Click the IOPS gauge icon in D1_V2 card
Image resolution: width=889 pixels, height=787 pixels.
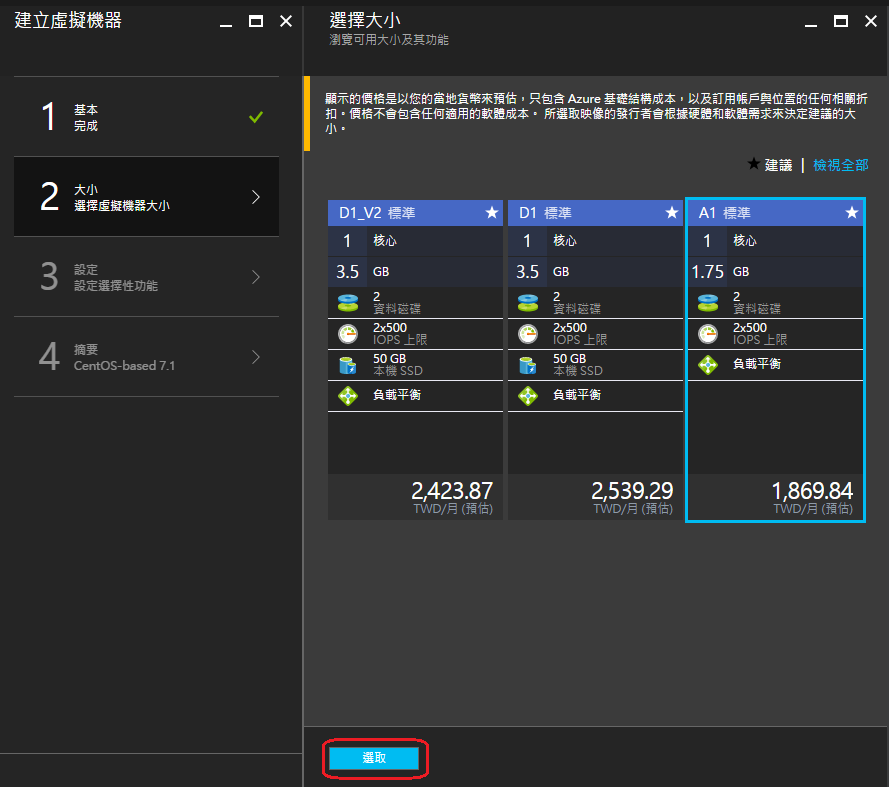[x=348, y=334]
